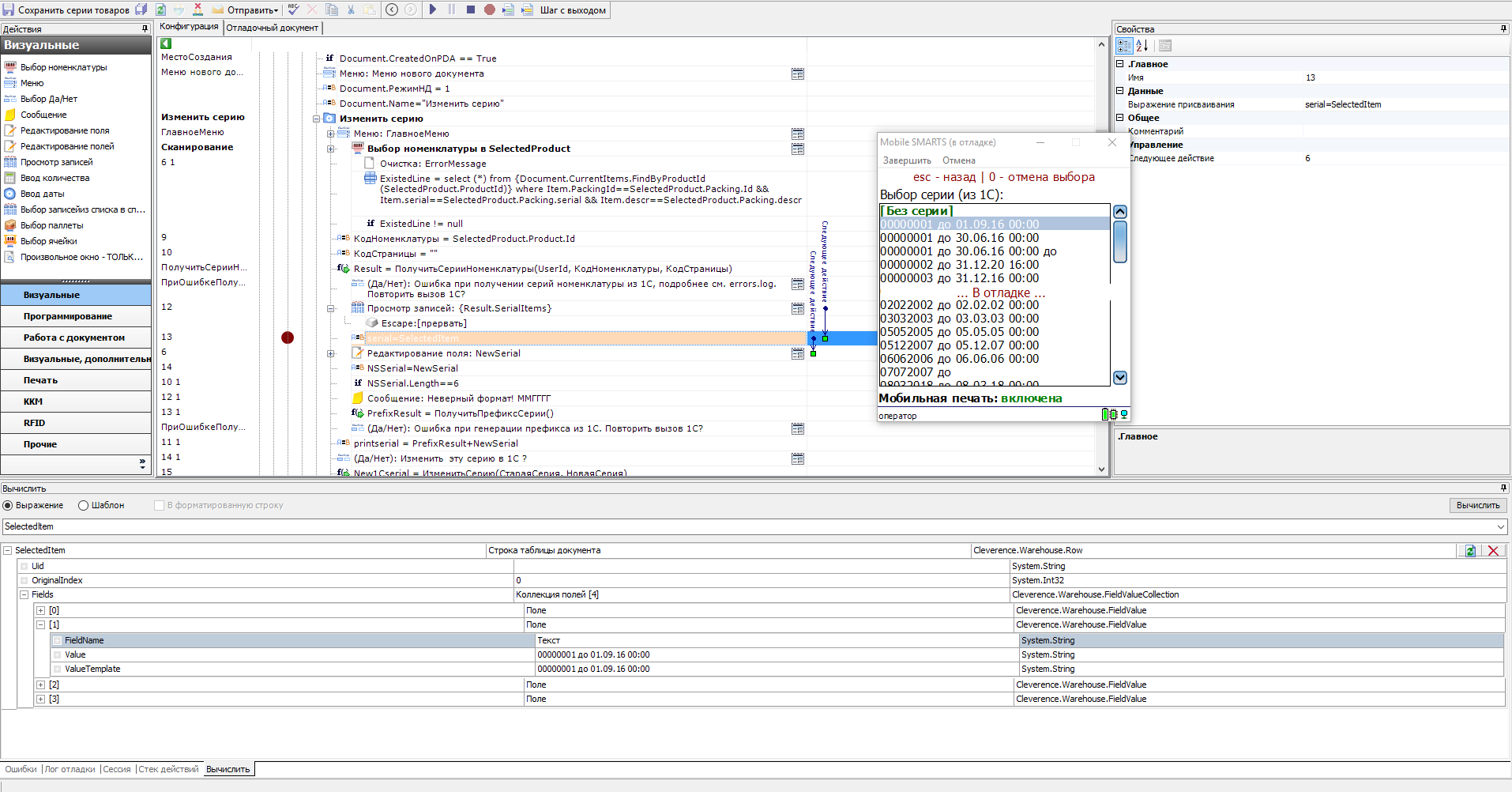Switch to the 'Отладочный документ' tab

click(x=272, y=28)
